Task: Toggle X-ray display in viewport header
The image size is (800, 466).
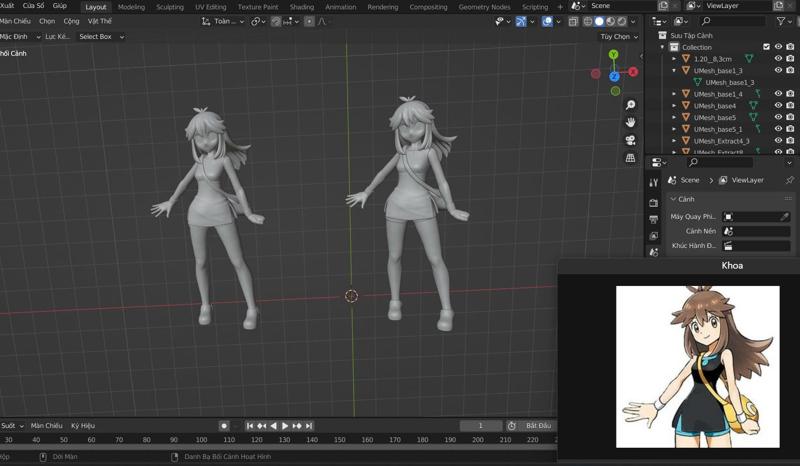Action: coord(574,21)
